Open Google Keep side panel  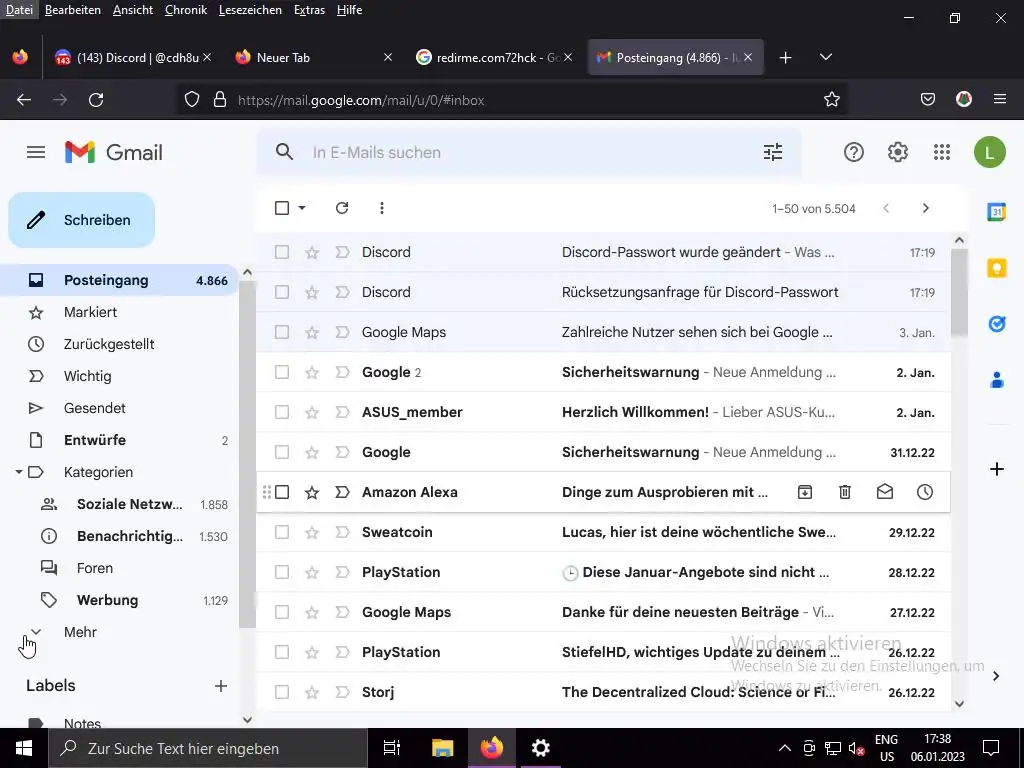(x=997, y=268)
